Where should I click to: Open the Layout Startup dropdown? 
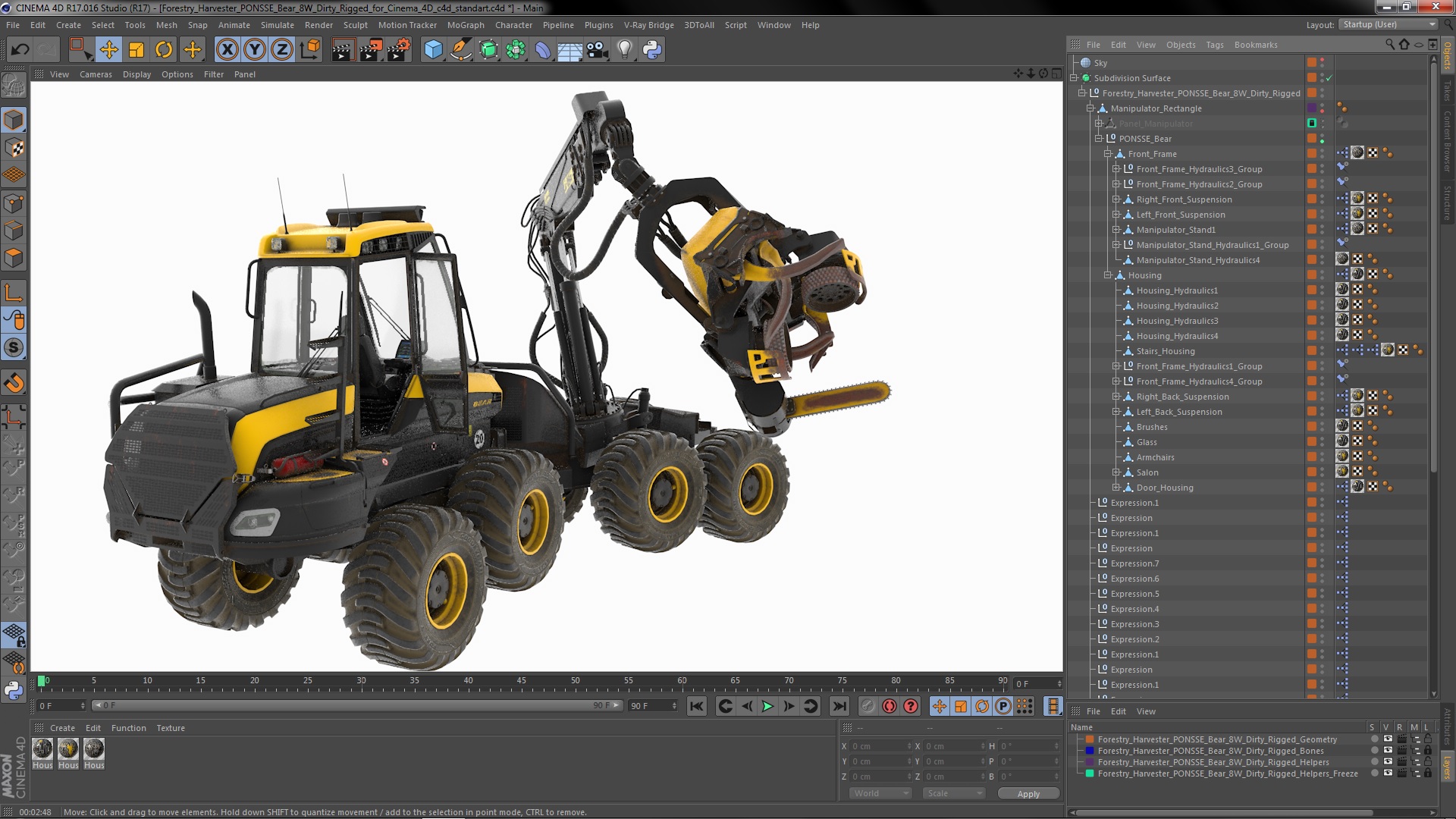(1388, 25)
